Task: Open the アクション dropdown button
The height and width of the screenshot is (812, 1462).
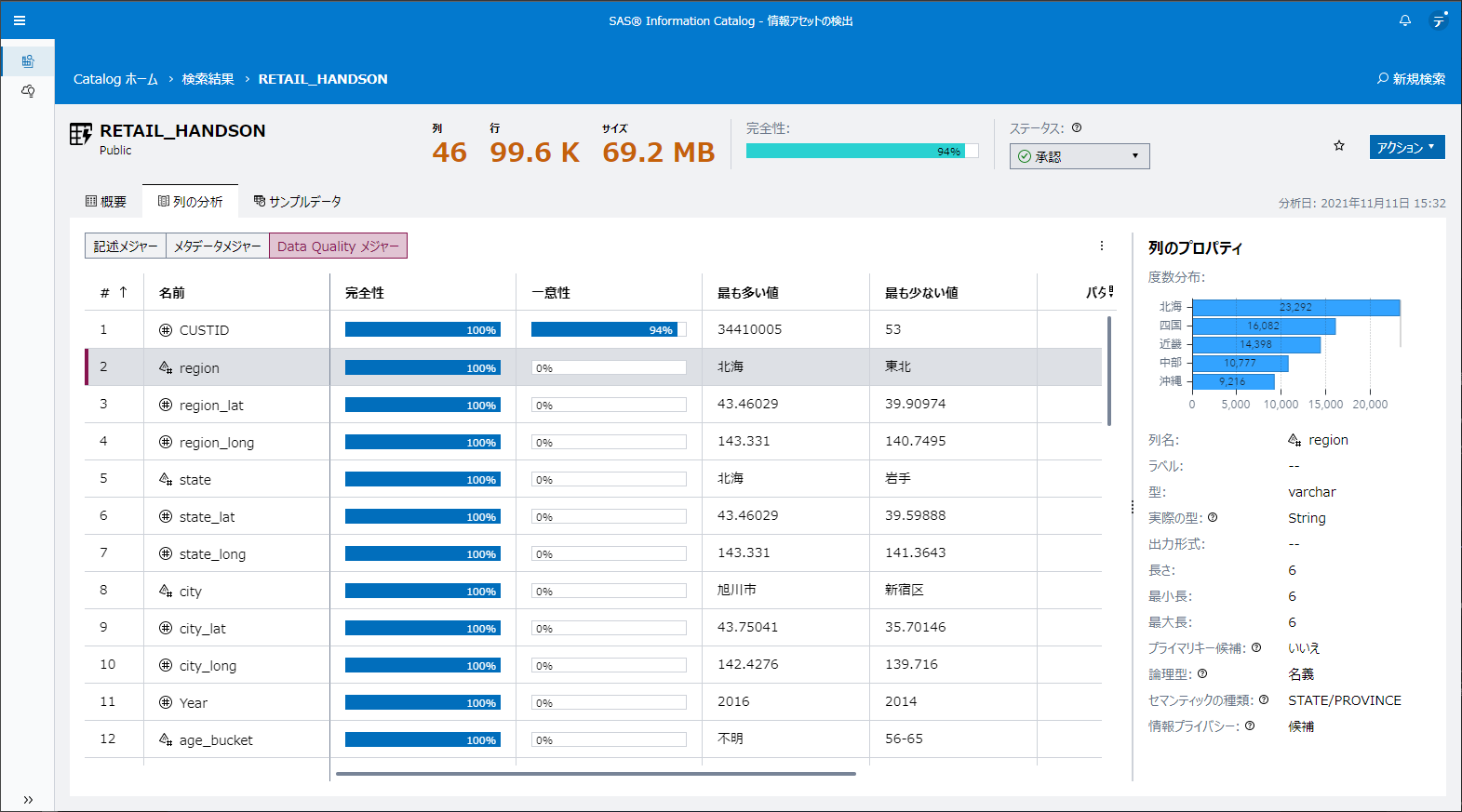Action: (1407, 147)
